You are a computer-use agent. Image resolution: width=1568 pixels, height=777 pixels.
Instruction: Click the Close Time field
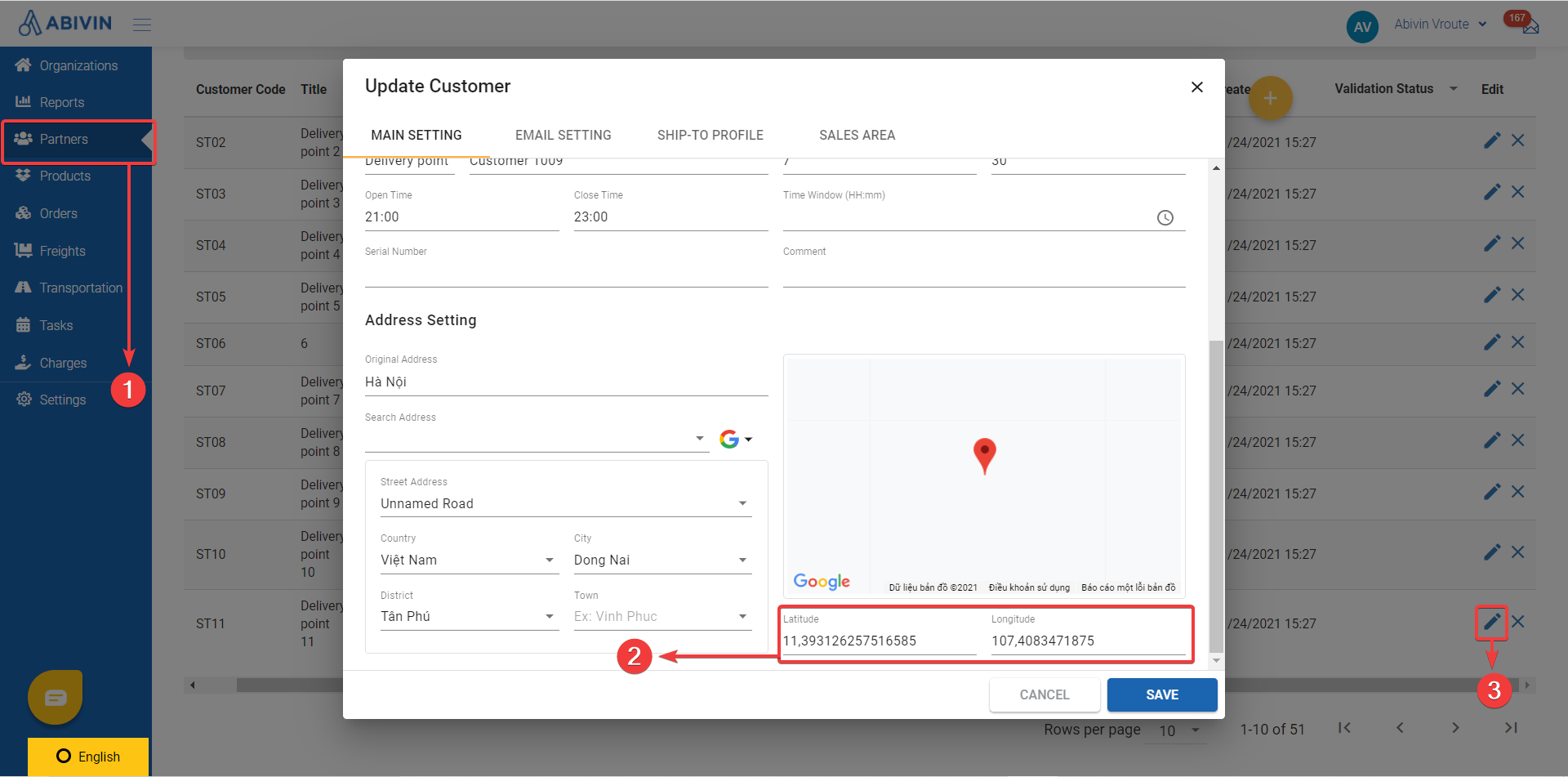670,217
